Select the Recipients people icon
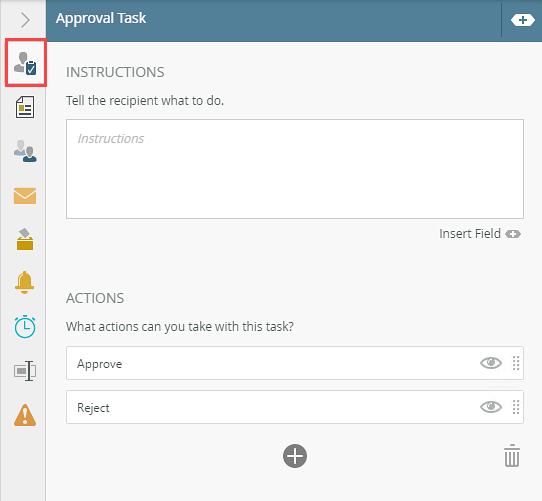This screenshot has height=501, width=542. [25, 151]
